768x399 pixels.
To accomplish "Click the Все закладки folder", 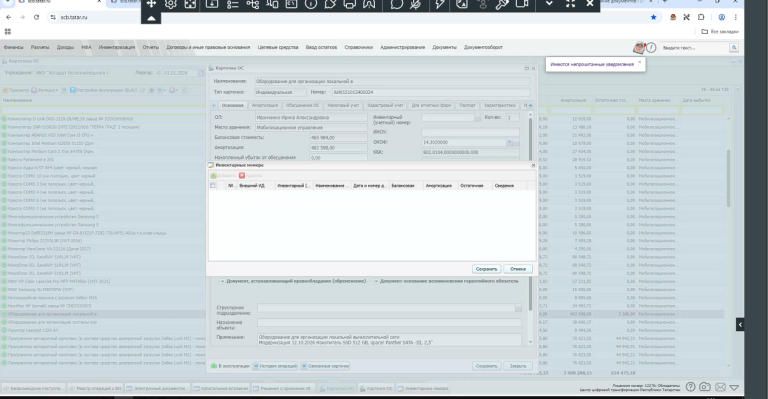I will tap(720, 31).
